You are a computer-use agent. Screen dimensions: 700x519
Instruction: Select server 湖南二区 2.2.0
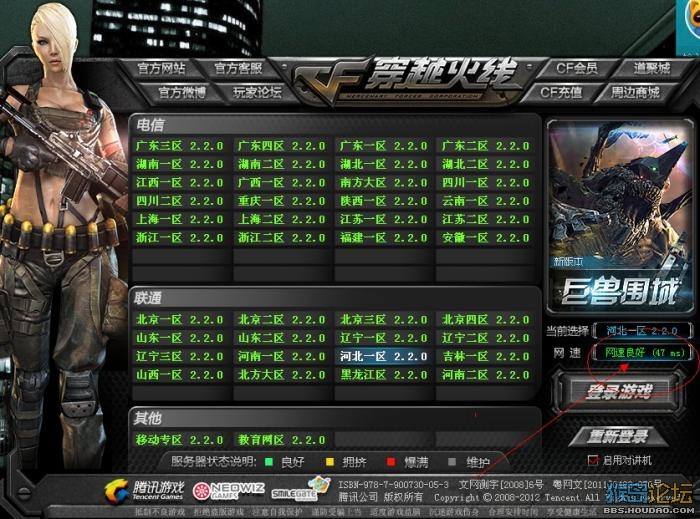click(x=282, y=164)
